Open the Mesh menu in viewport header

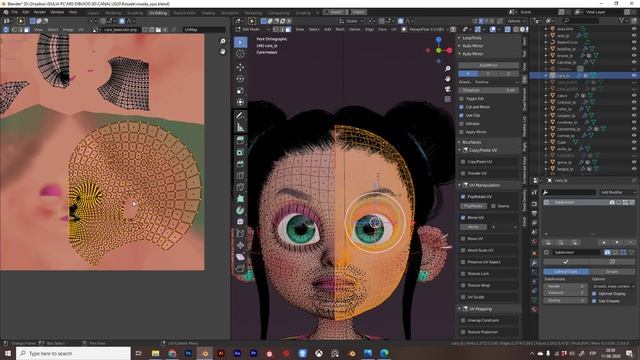(340, 29)
